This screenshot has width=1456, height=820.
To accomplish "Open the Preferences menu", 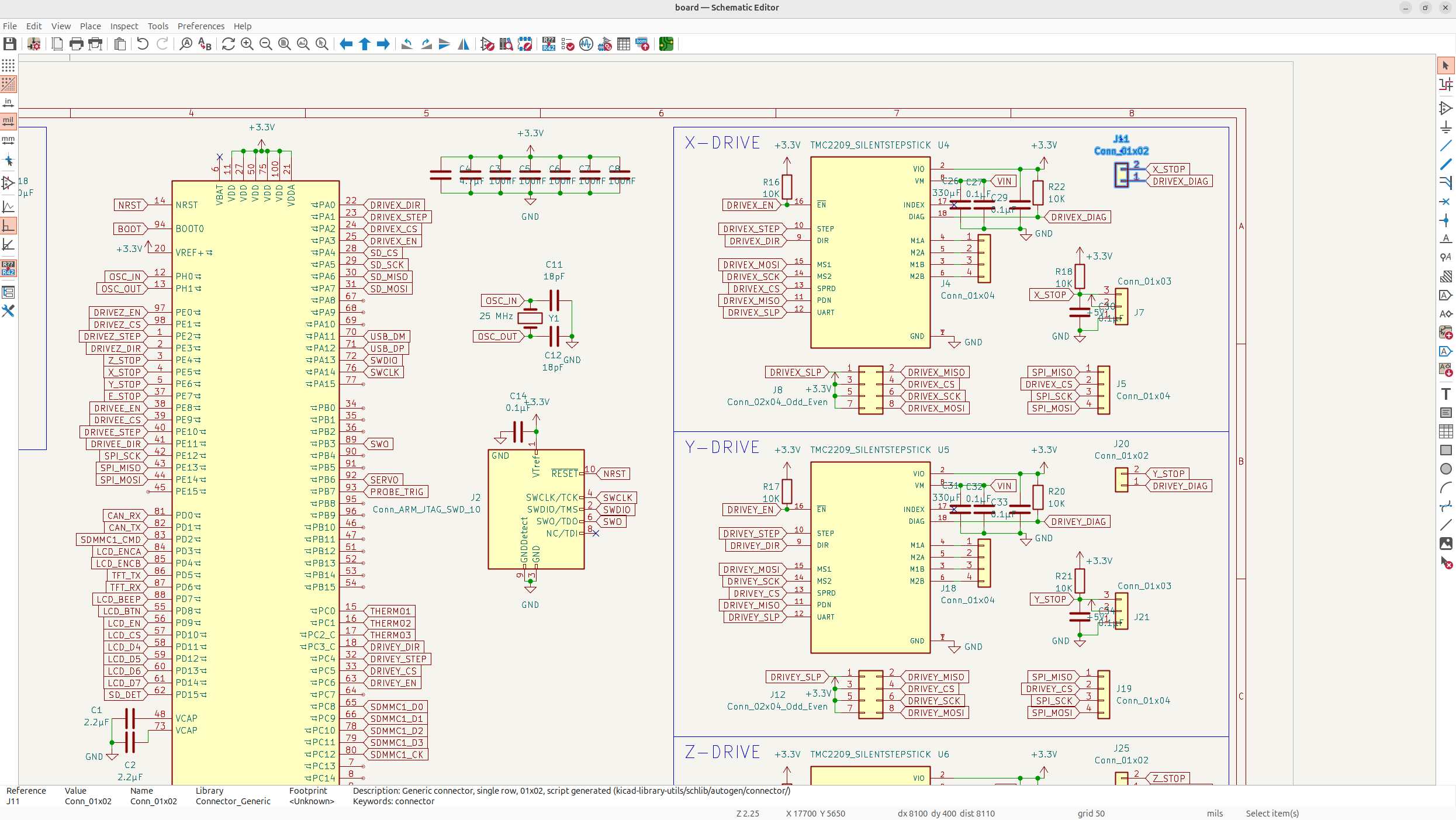I will (200, 26).
